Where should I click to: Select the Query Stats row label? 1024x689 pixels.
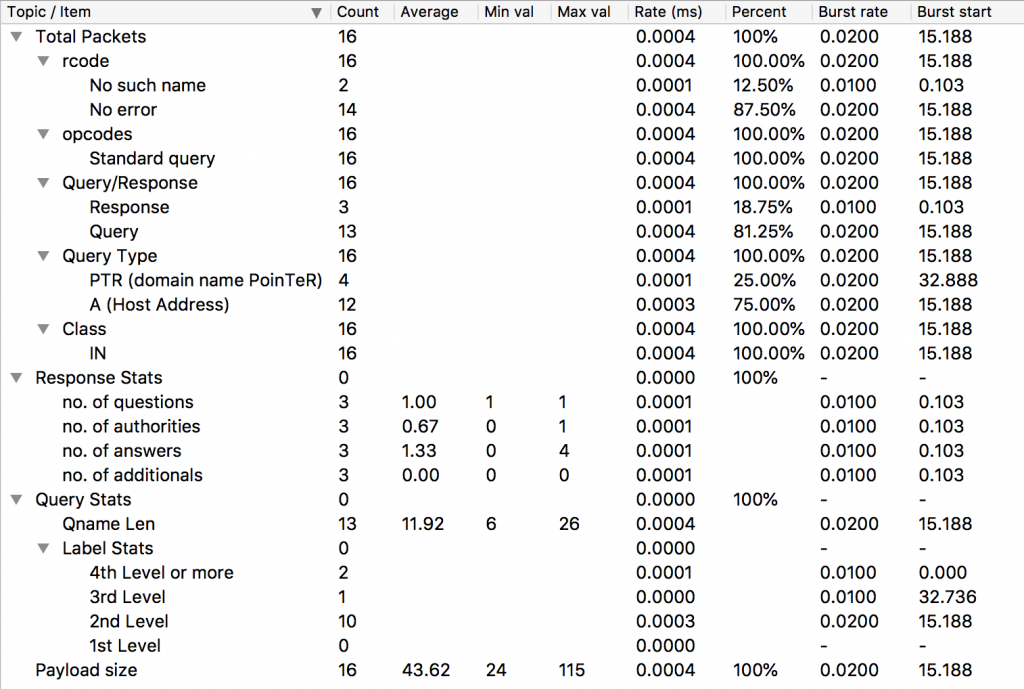[83, 500]
